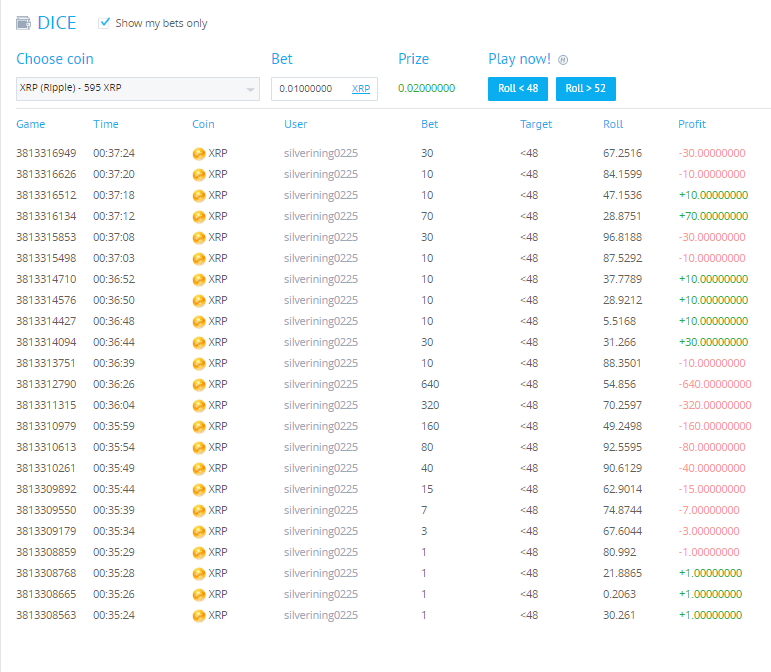Click XRP coin icon in game 3813308563 row

199,615
